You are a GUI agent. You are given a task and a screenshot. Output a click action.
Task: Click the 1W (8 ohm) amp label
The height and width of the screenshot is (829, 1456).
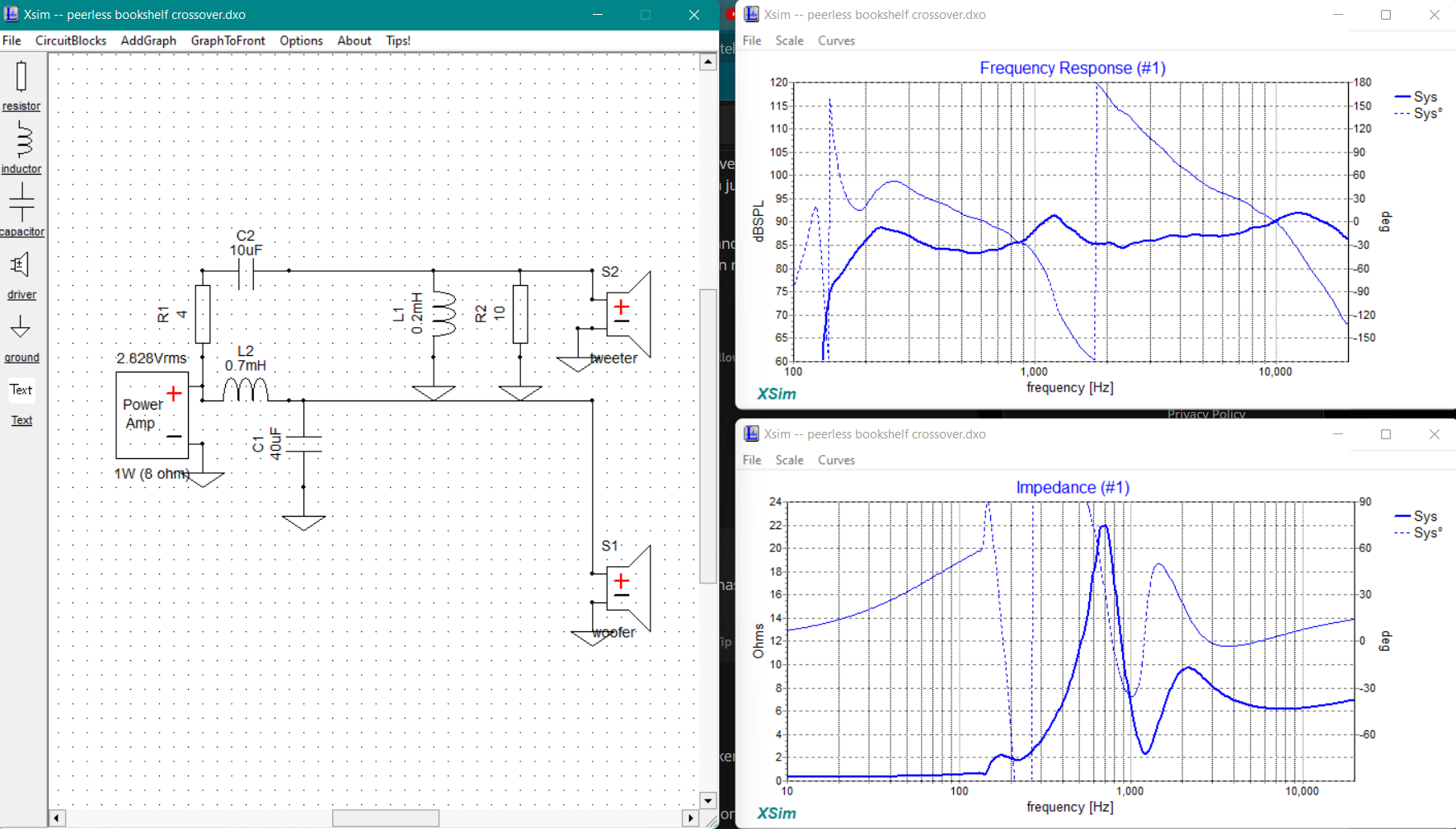click(x=152, y=474)
